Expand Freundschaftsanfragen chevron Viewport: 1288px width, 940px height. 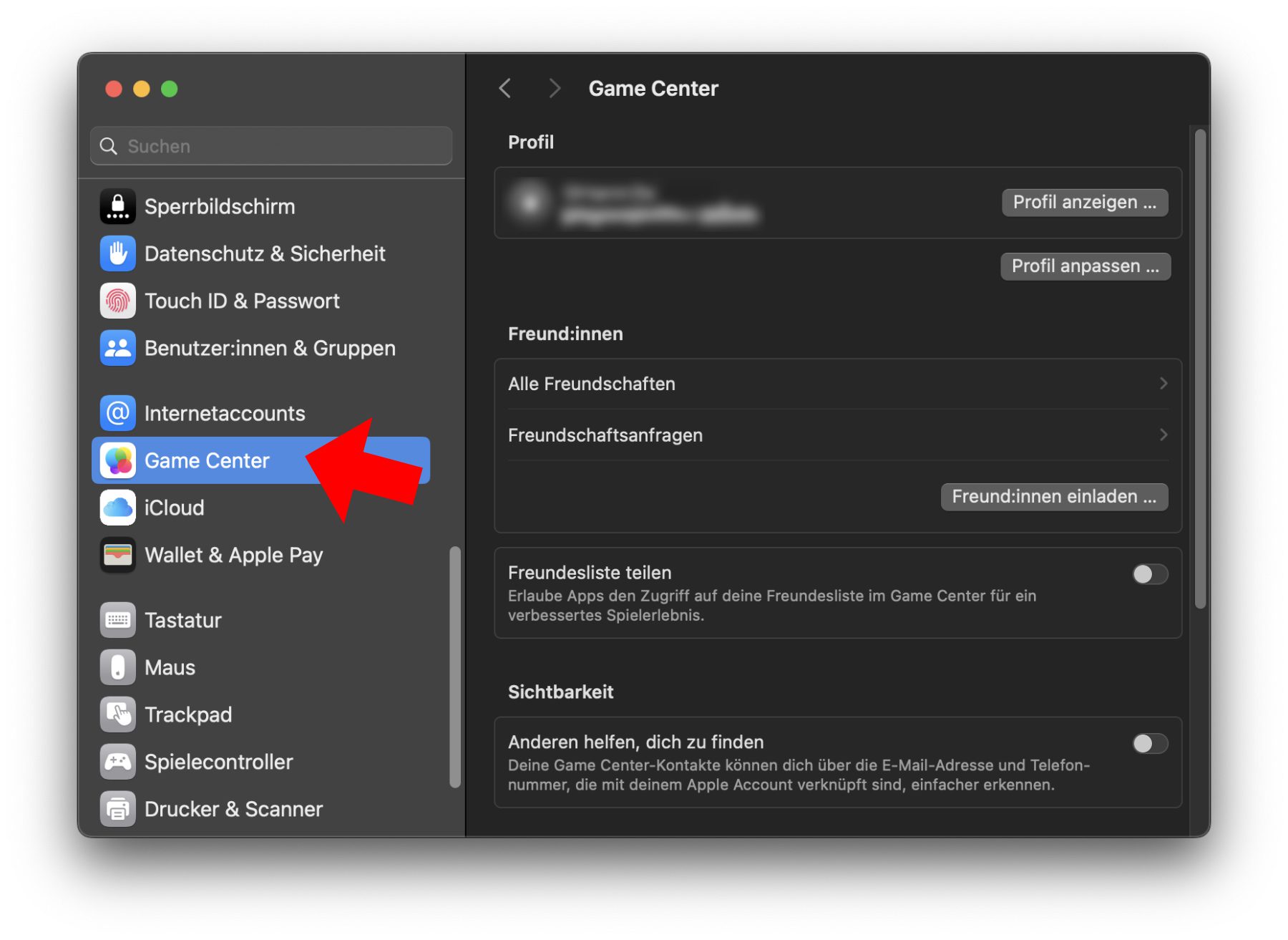(x=1163, y=435)
